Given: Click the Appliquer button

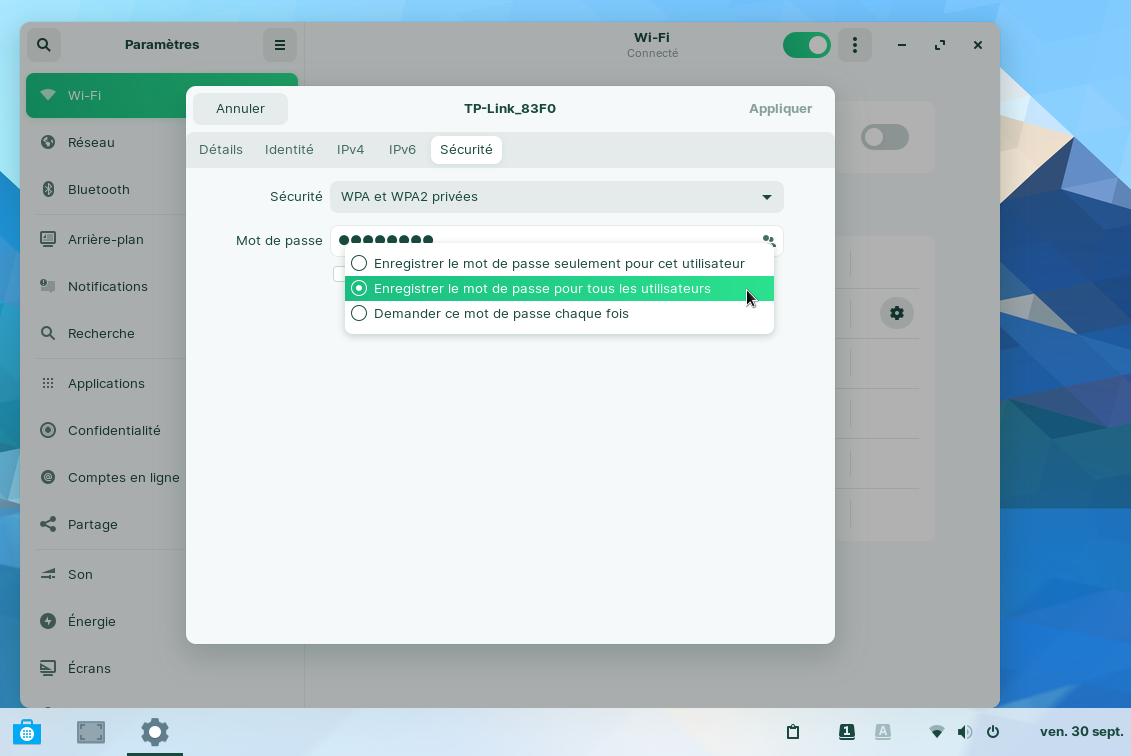Looking at the screenshot, I should [x=780, y=109].
